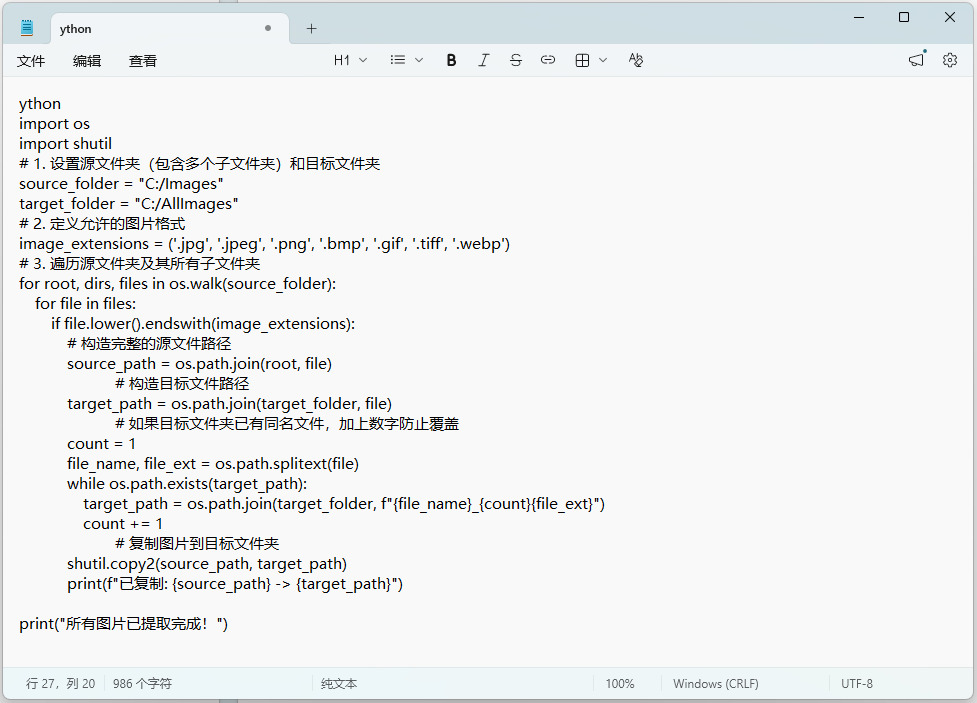
Task: Click the megaphone announcements icon
Action: pos(916,60)
